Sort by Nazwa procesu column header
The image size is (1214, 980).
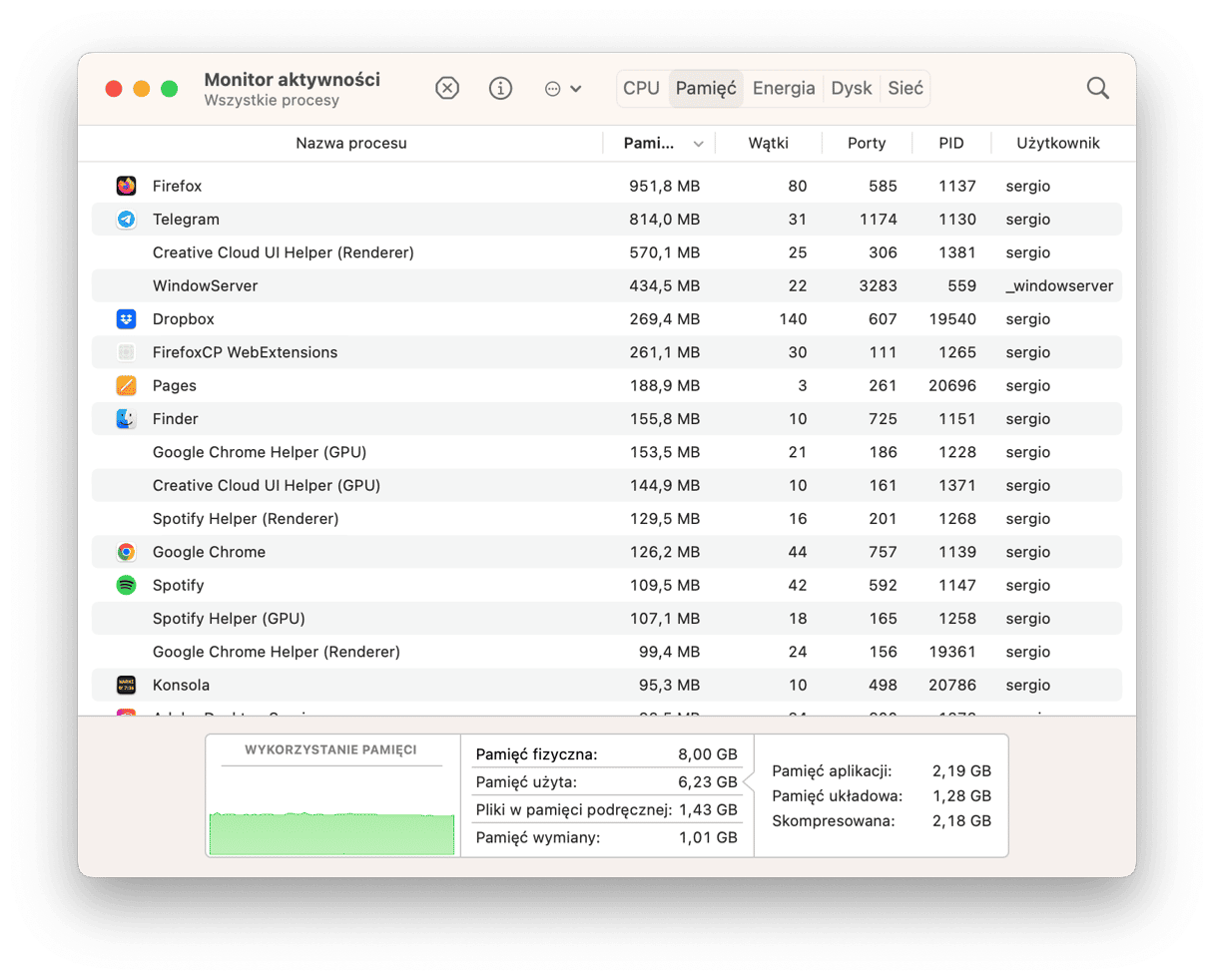pyautogui.click(x=351, y=143)
